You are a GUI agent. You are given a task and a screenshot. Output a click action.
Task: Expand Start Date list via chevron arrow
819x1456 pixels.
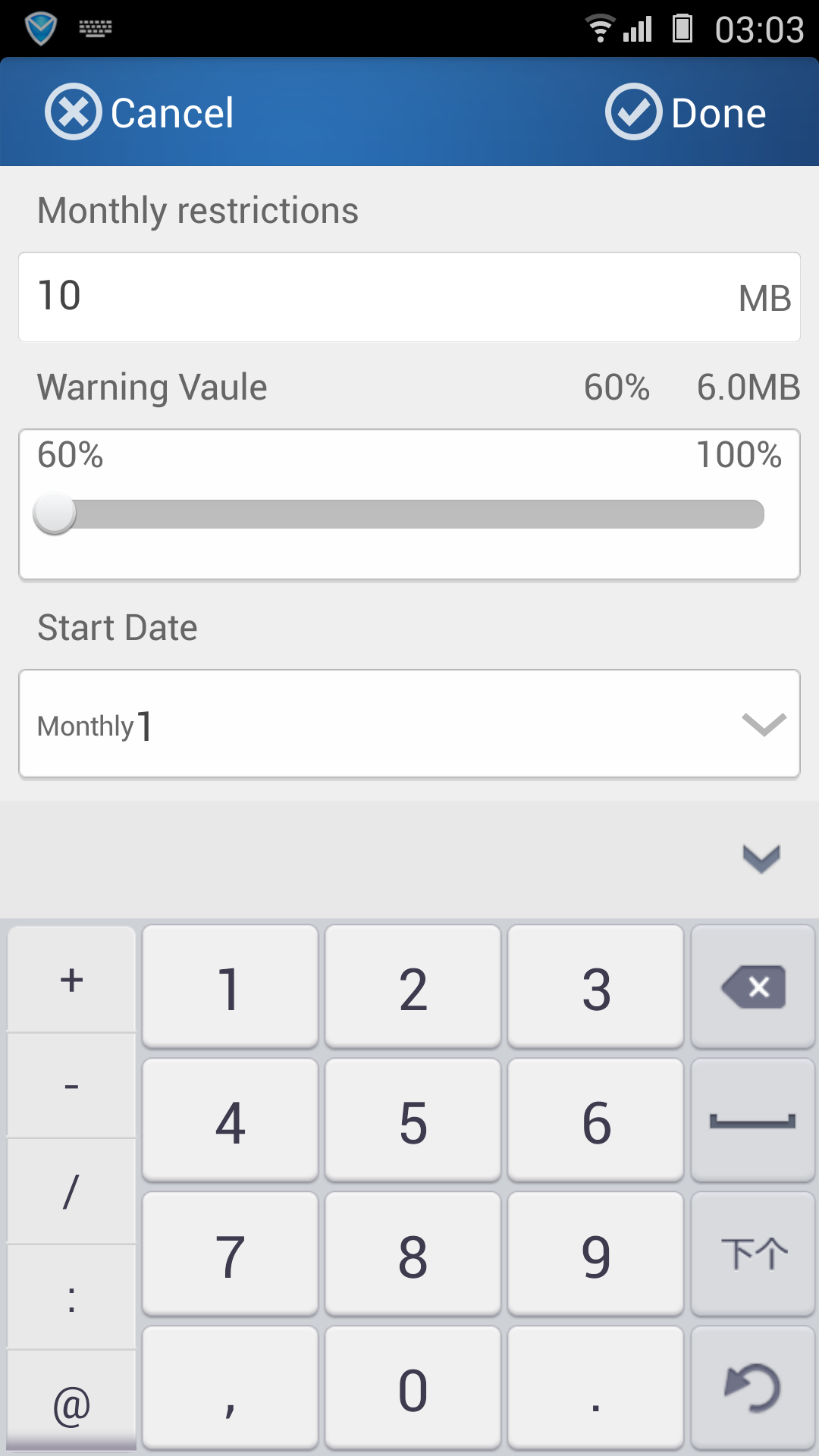point(764,724)
